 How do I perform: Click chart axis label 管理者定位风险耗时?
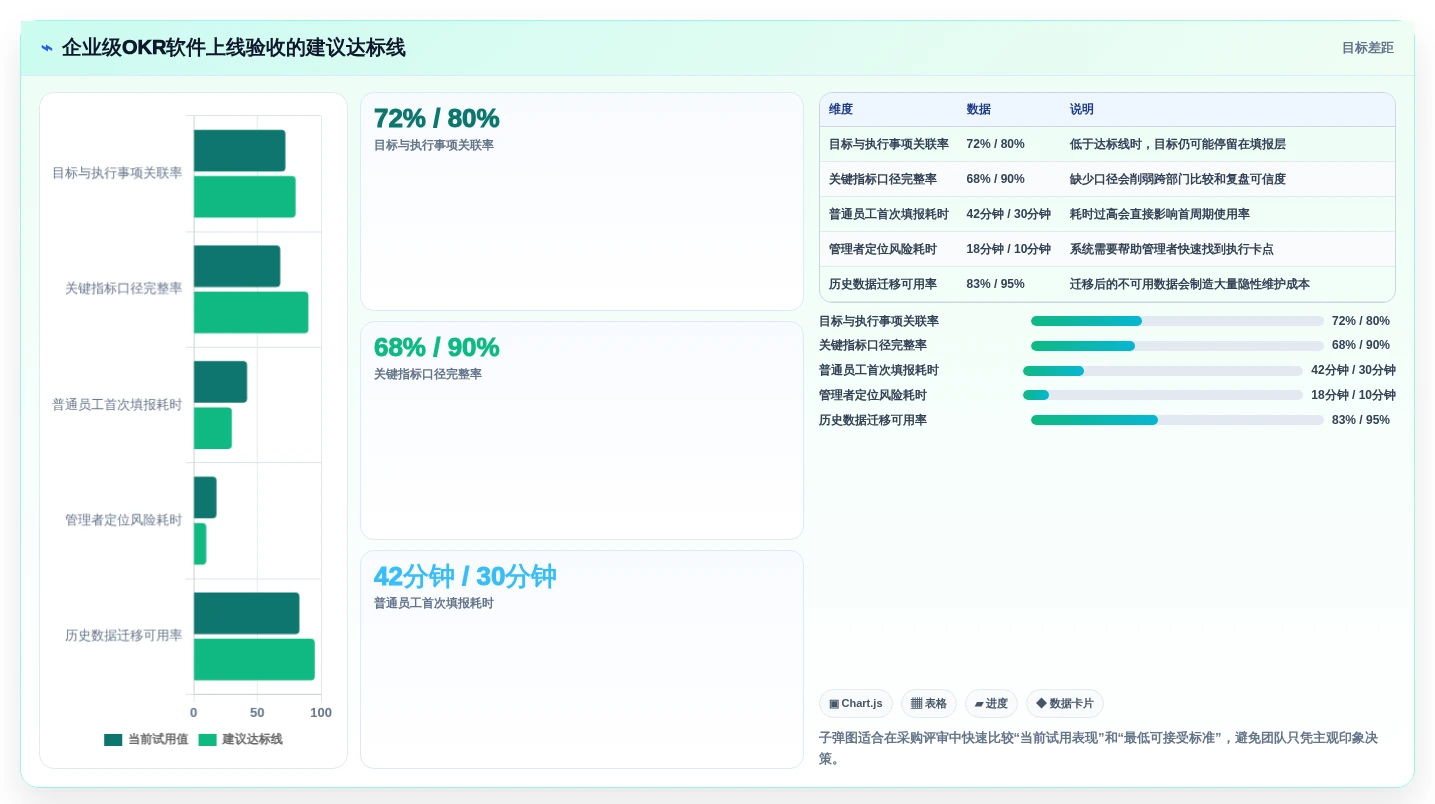(x=124, y=520)
